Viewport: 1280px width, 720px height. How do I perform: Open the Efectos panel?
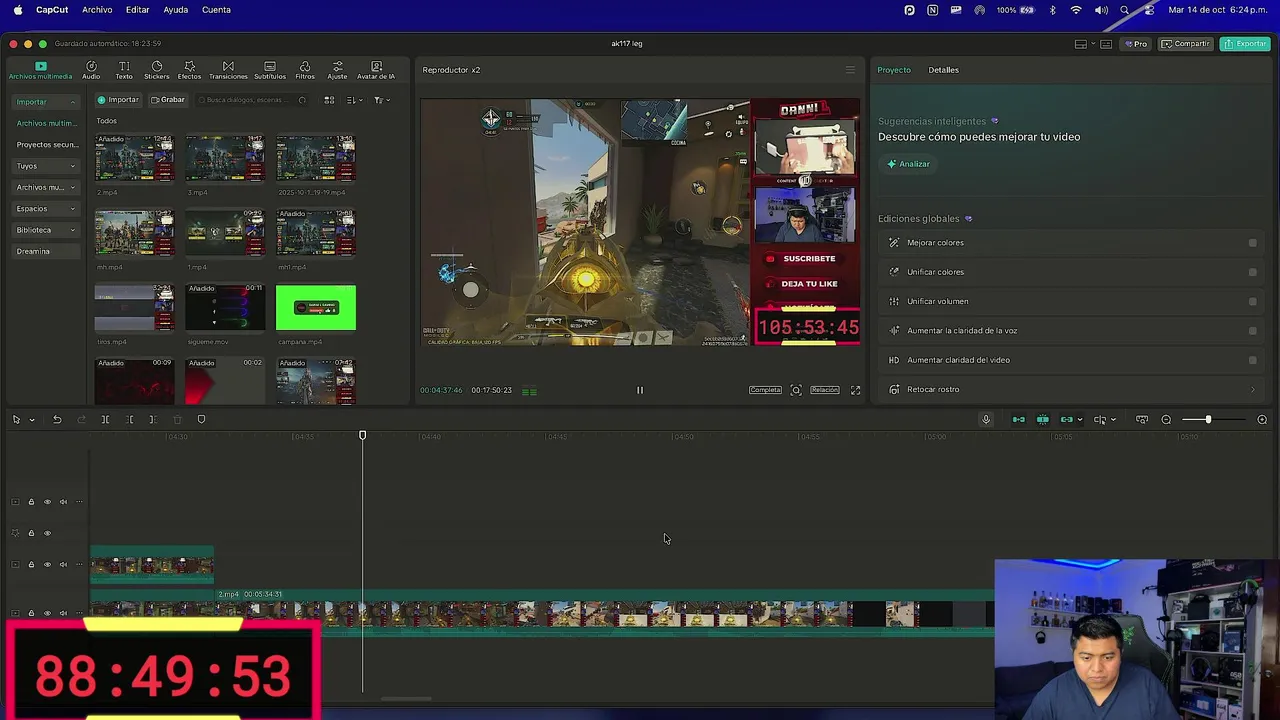(189, 70)
